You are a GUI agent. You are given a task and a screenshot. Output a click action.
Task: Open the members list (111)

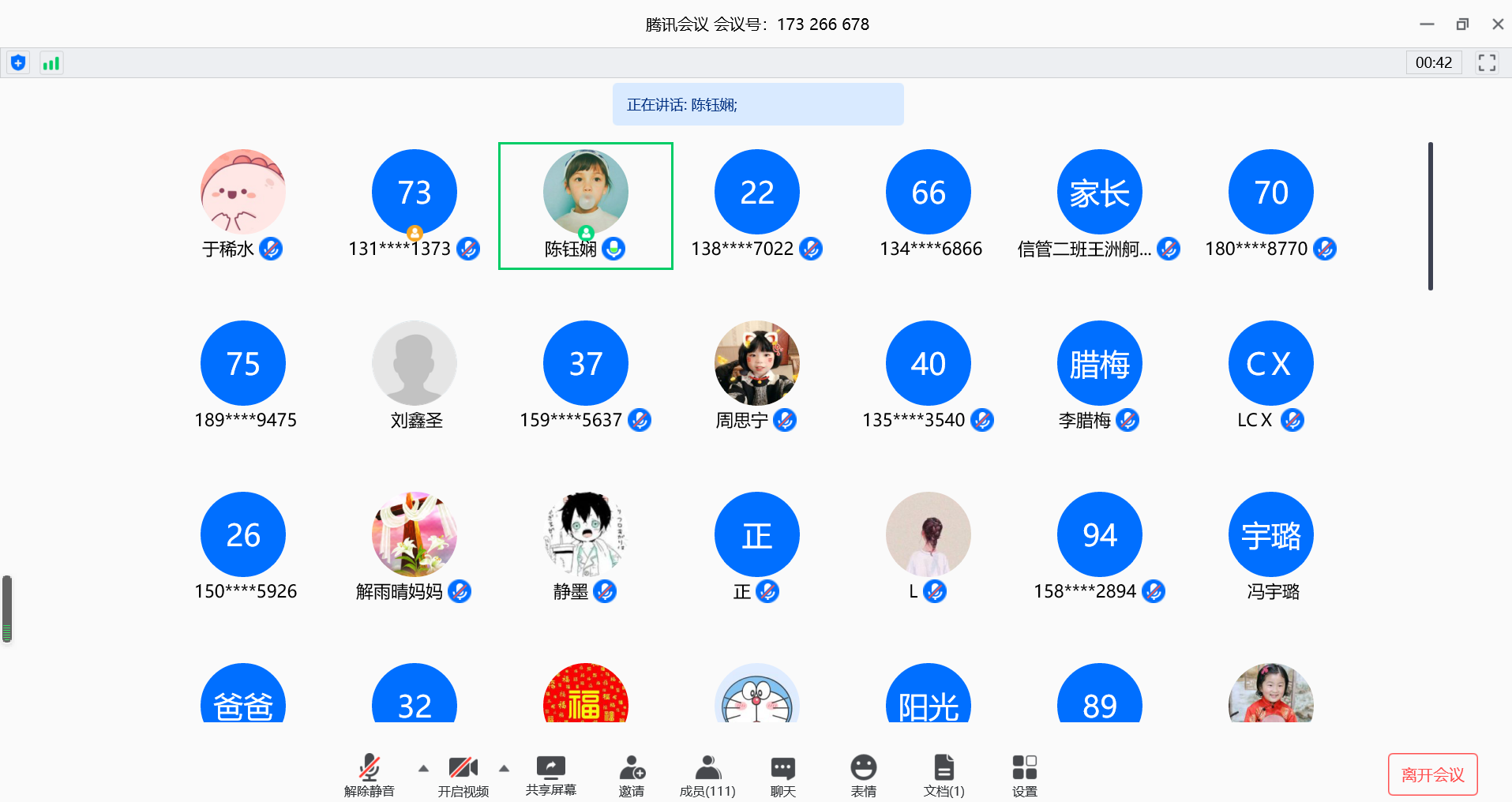point(707,775)
